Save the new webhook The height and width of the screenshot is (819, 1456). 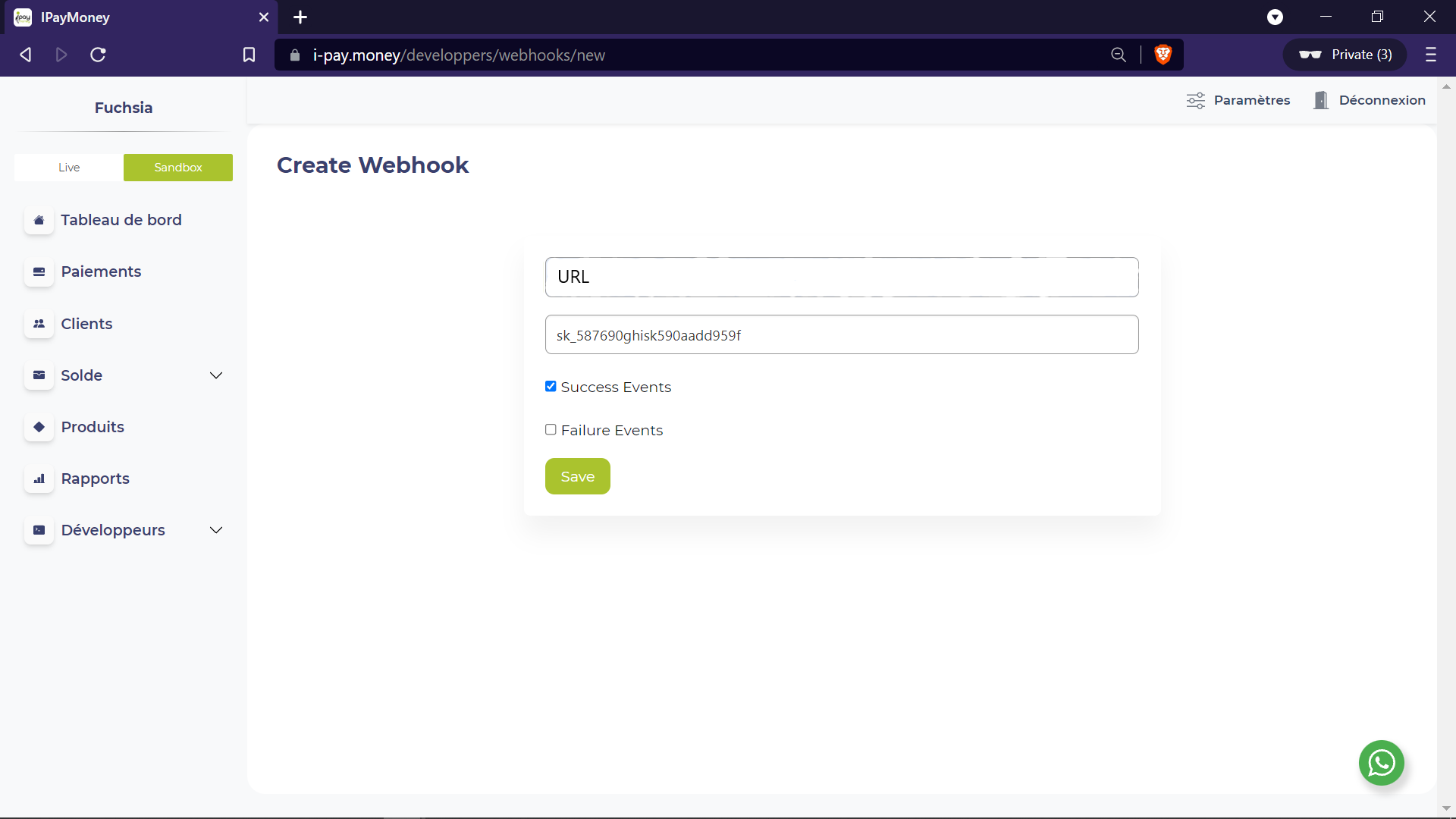577,476
